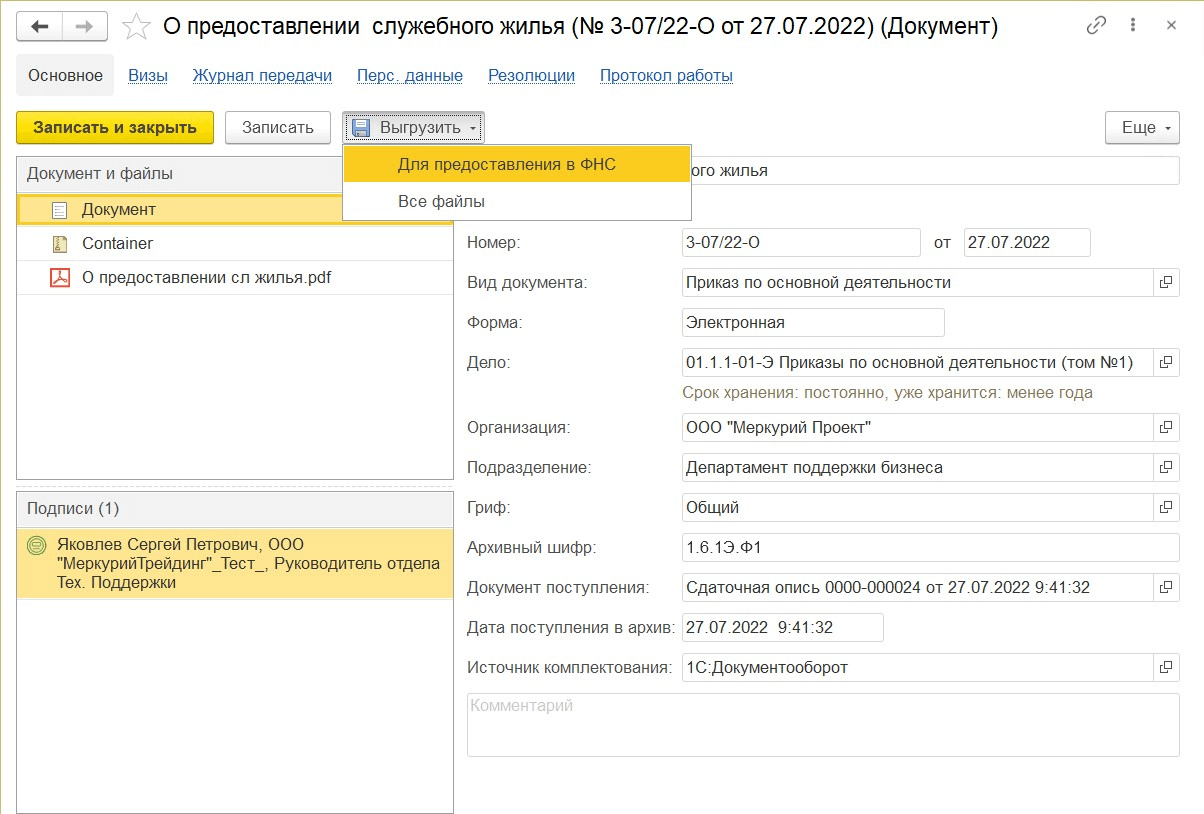Select О предоставлении сл жилья.pdf file
Screen dimensions: 1204x814
pyautogui.click(x=235, y=278)
